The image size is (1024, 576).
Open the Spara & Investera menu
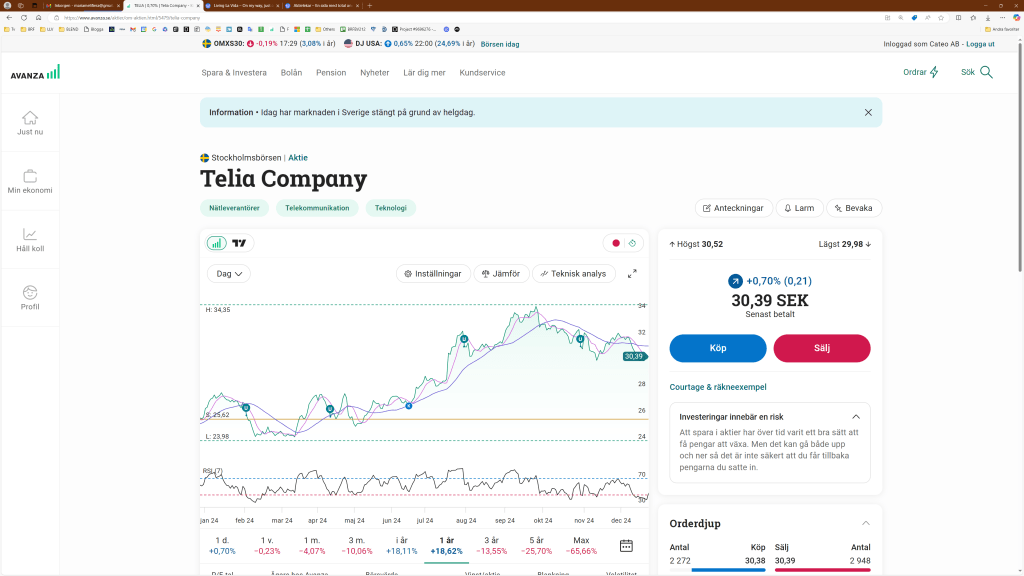pyautogui.click(x=234, y=73)
